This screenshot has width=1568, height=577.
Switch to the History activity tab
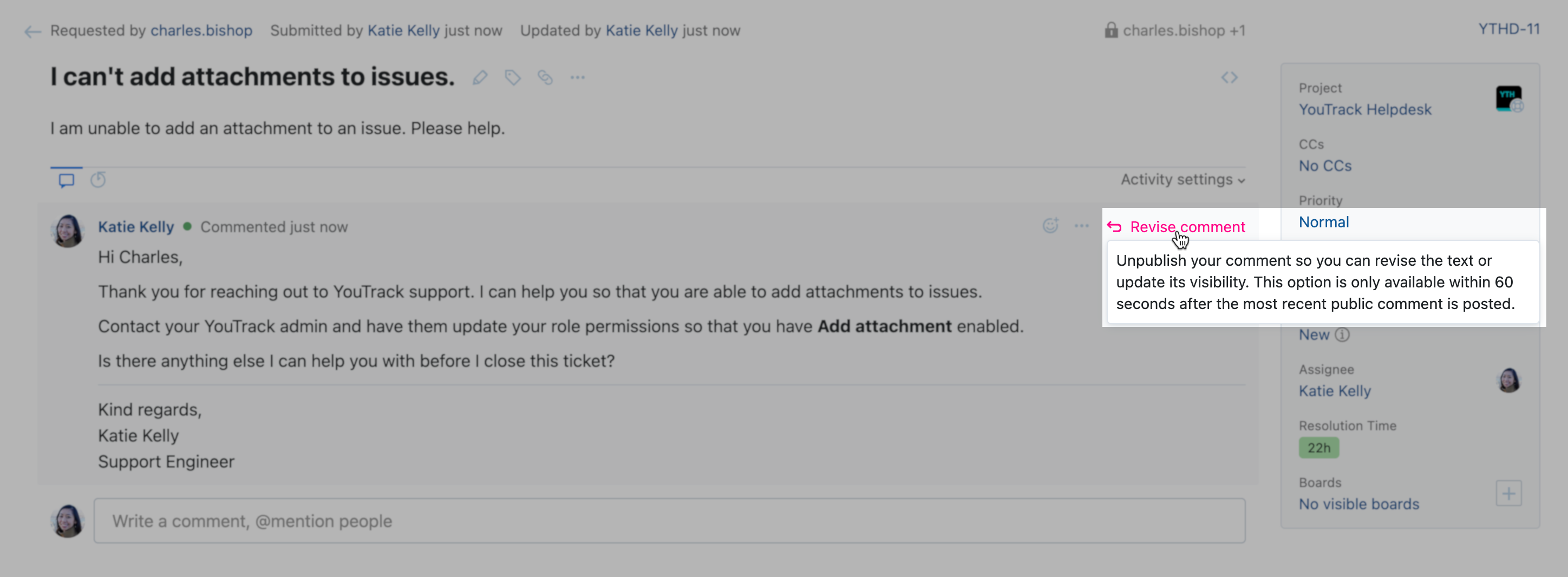point(98,180)
